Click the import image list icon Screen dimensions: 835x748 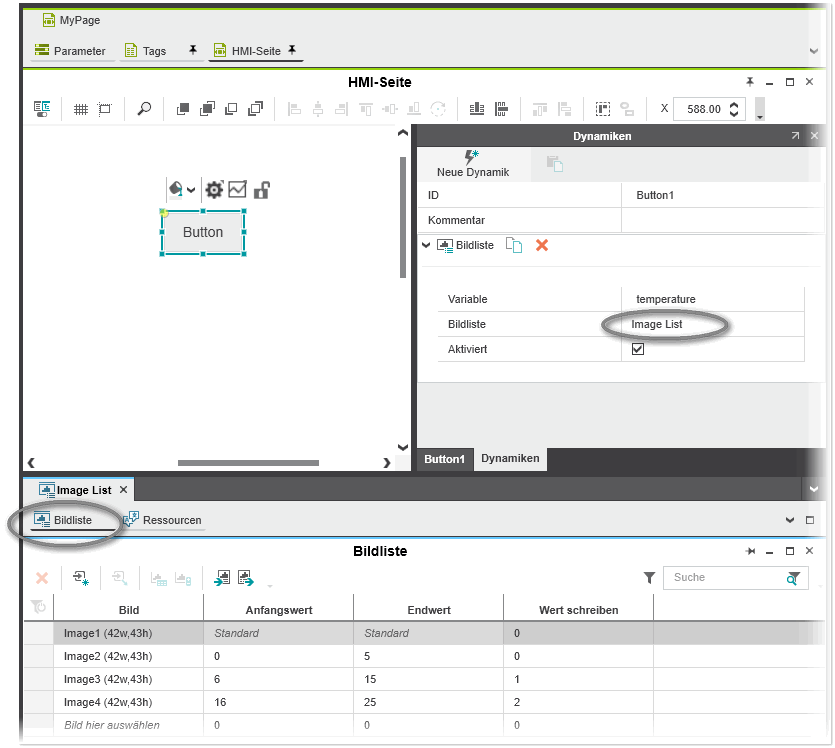(x=221, y=578)
